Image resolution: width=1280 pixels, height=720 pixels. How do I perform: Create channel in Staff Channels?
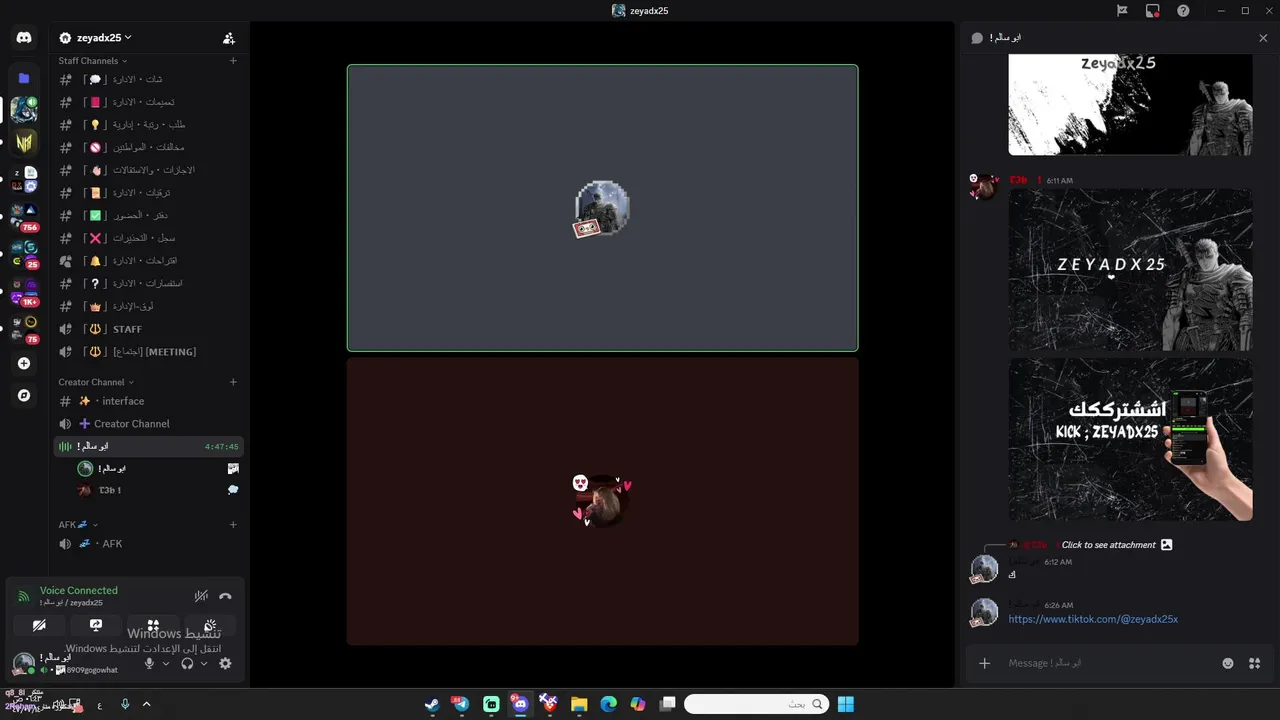pos(233,61)
